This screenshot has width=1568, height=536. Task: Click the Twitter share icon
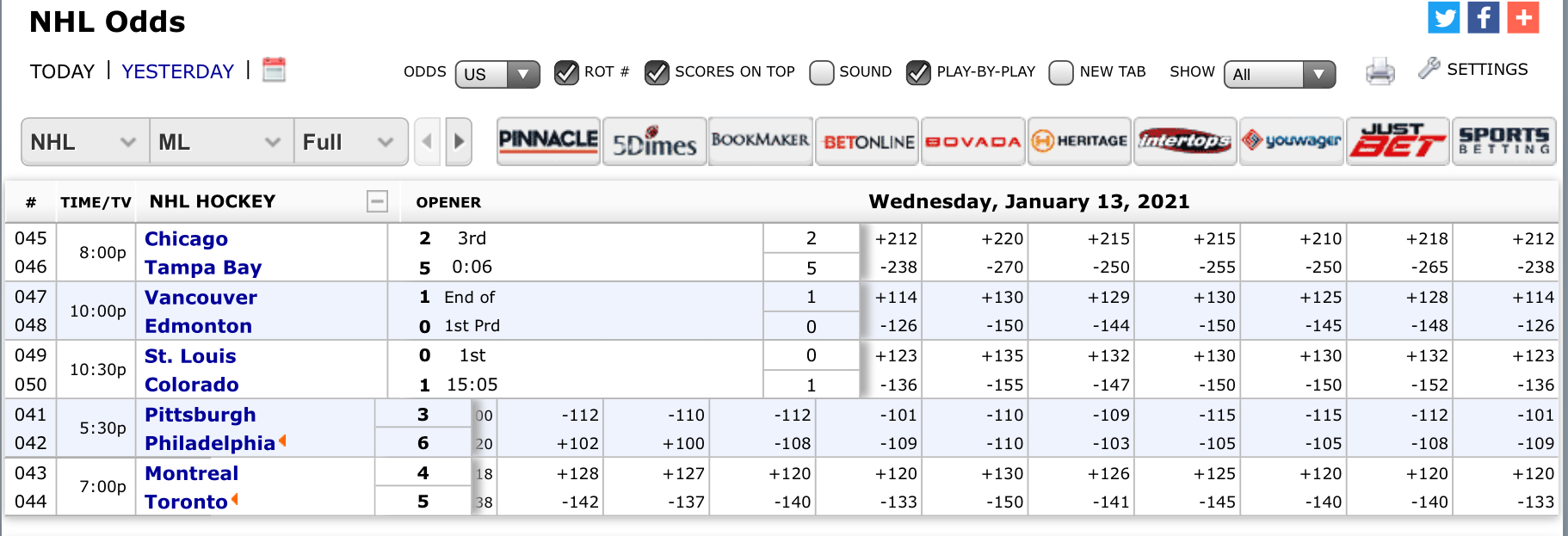1443,17
